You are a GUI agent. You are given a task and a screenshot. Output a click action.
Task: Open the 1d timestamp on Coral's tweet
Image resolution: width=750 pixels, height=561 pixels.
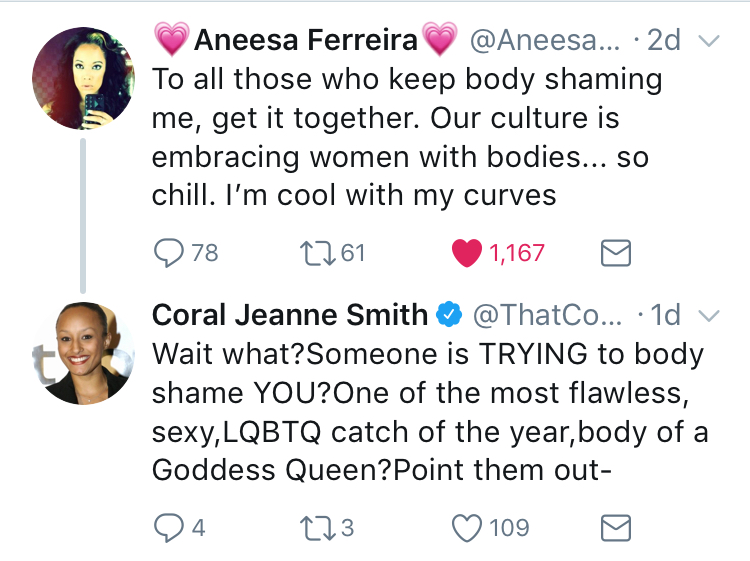coord(665,315)
